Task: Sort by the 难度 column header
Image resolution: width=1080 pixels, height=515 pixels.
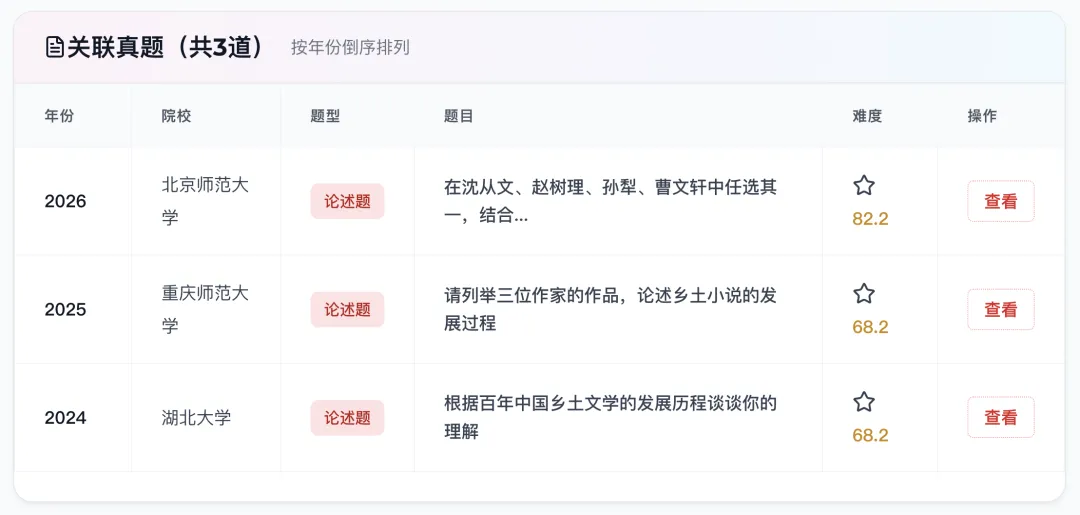Action: 867,116
